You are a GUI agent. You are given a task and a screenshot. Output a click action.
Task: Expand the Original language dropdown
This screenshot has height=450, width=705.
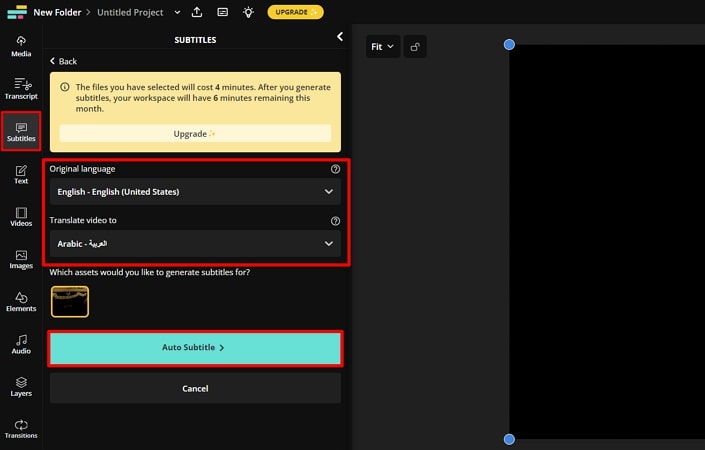point(195,191)
